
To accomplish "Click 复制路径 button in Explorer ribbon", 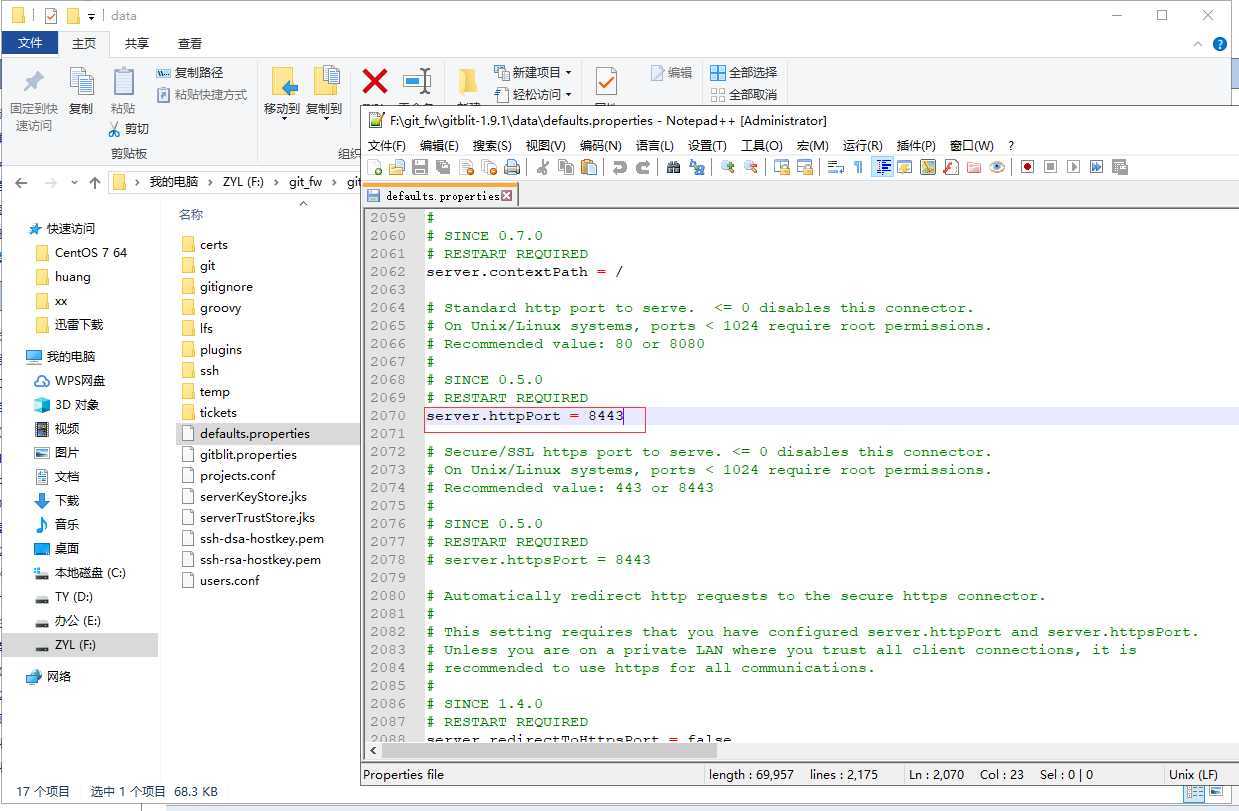I will point(190,73).
